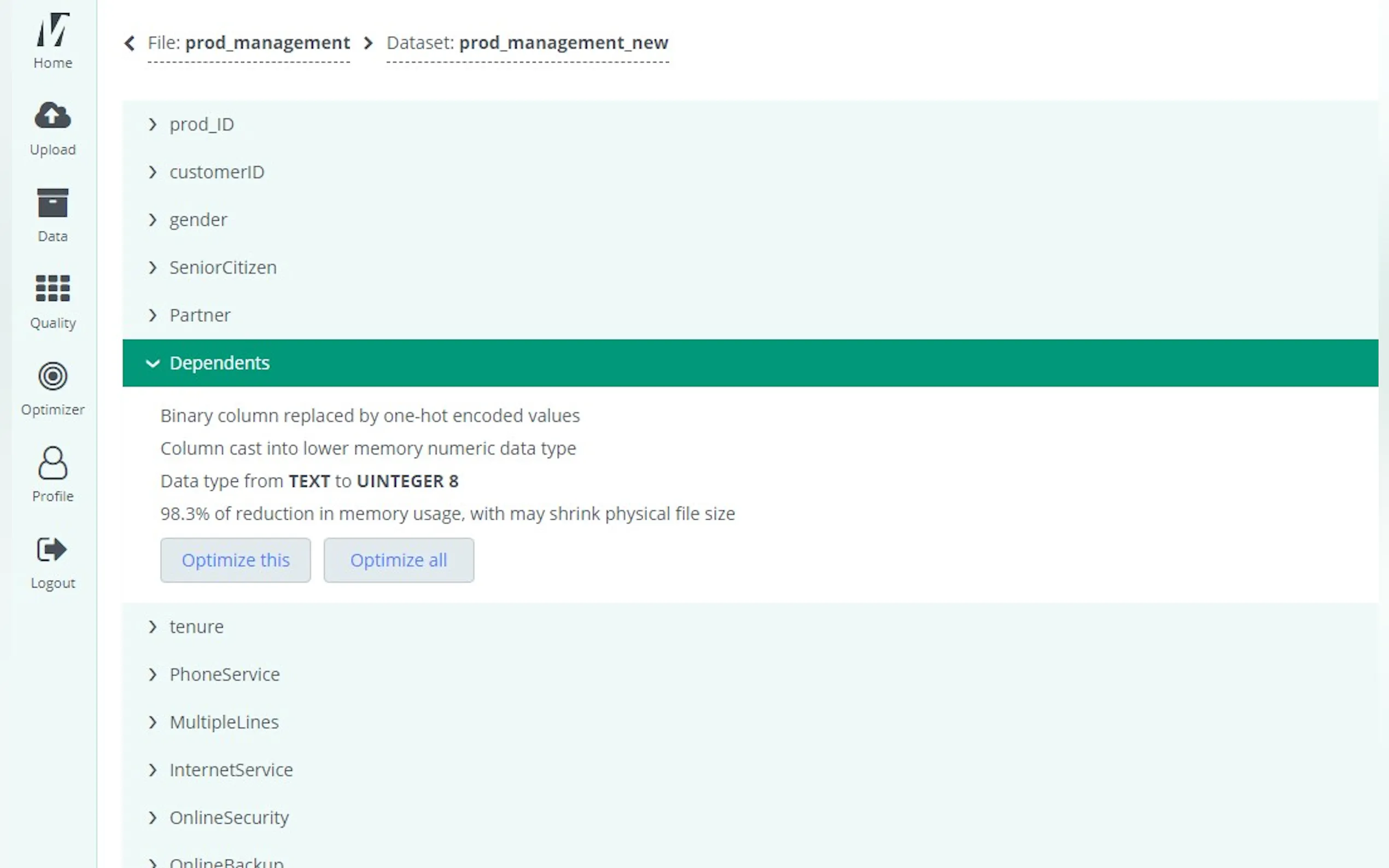Expand the prod_ID column row

201,124
